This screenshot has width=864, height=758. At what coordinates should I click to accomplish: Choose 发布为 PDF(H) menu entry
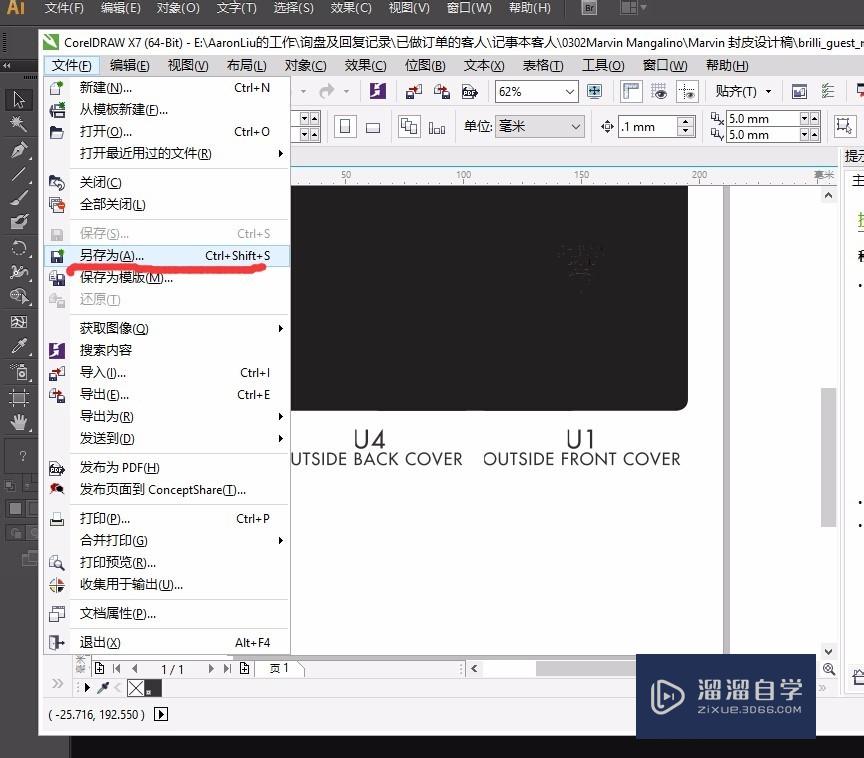(x=166, y=468)
